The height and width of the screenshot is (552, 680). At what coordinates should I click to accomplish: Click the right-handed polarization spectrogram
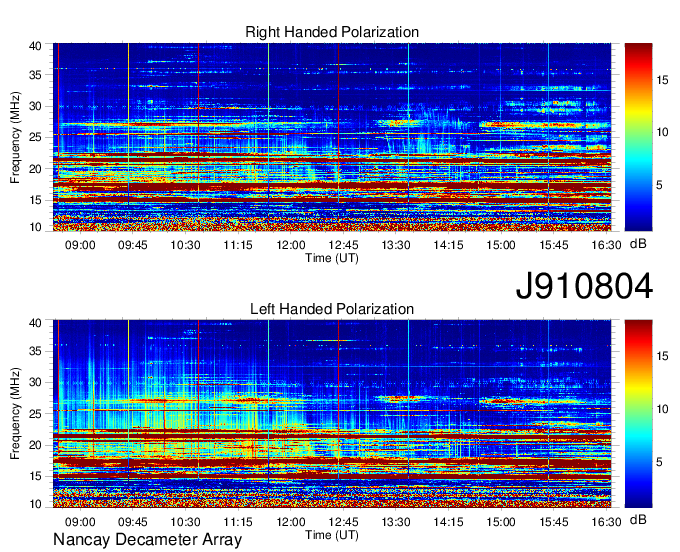click(332, 137)
